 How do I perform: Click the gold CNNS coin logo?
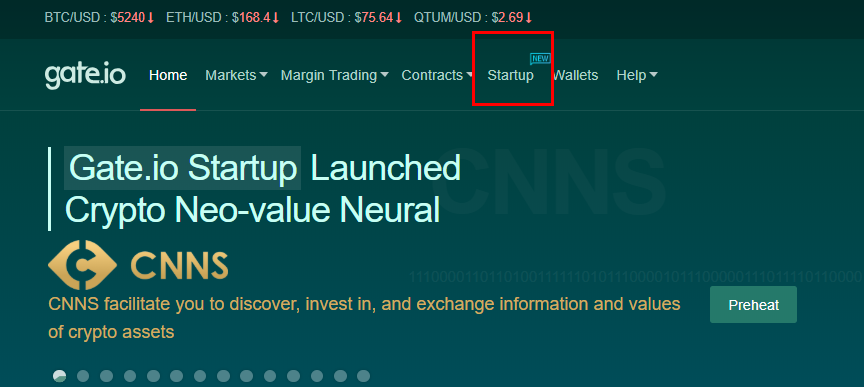pyautogui.click(x=82, y=265)
